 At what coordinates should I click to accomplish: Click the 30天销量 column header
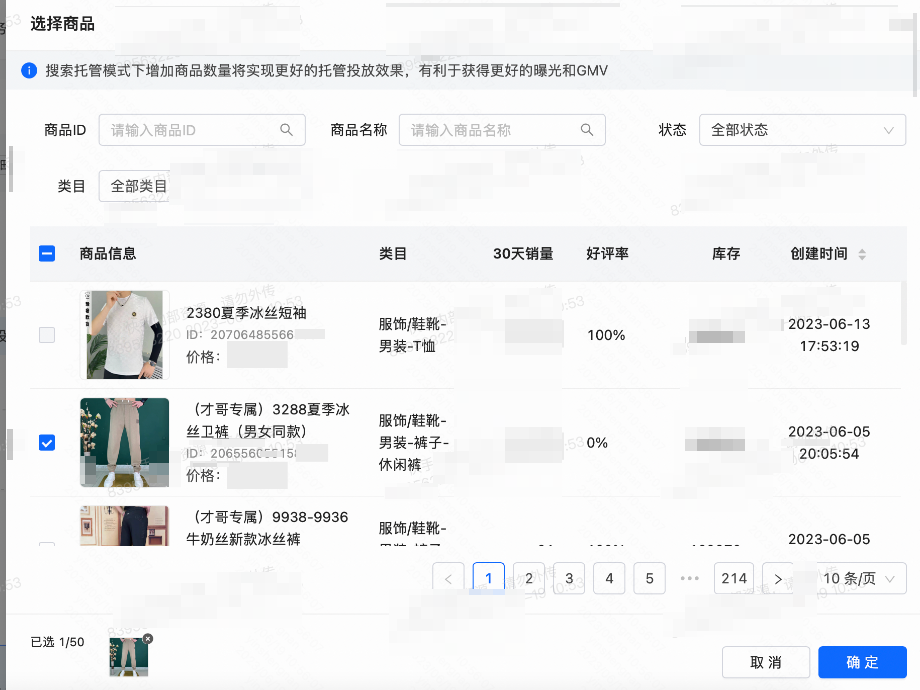523,253
